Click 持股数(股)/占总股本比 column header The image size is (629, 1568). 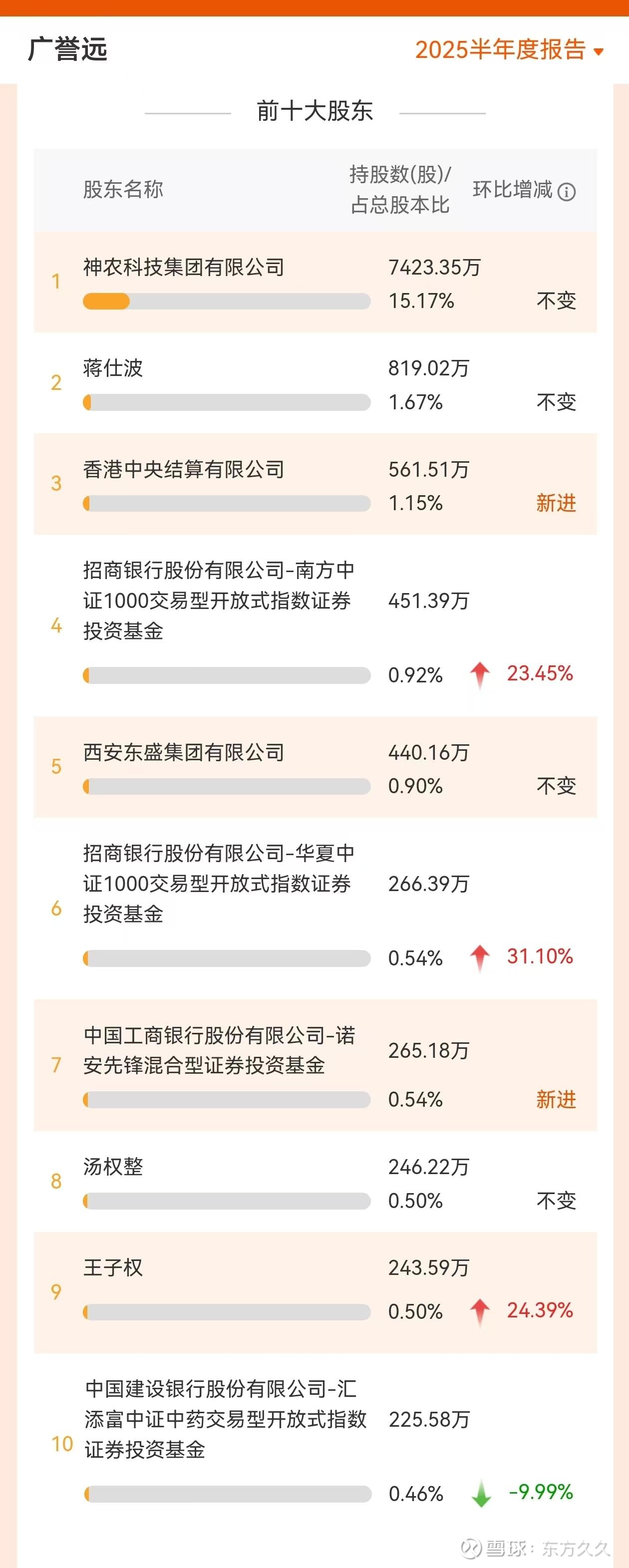(400, 189)
